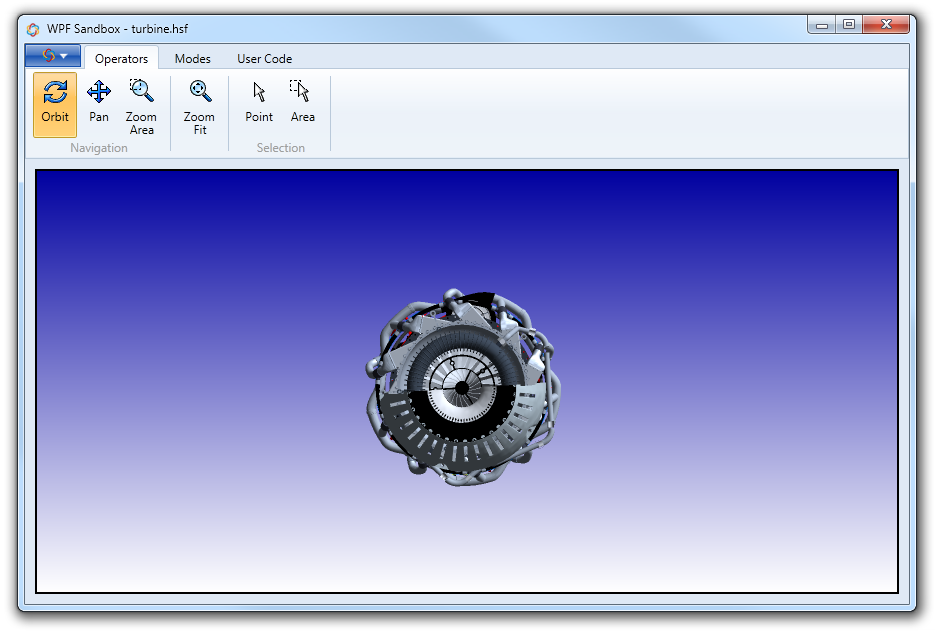Click the Selection group label

click(280, 148)
